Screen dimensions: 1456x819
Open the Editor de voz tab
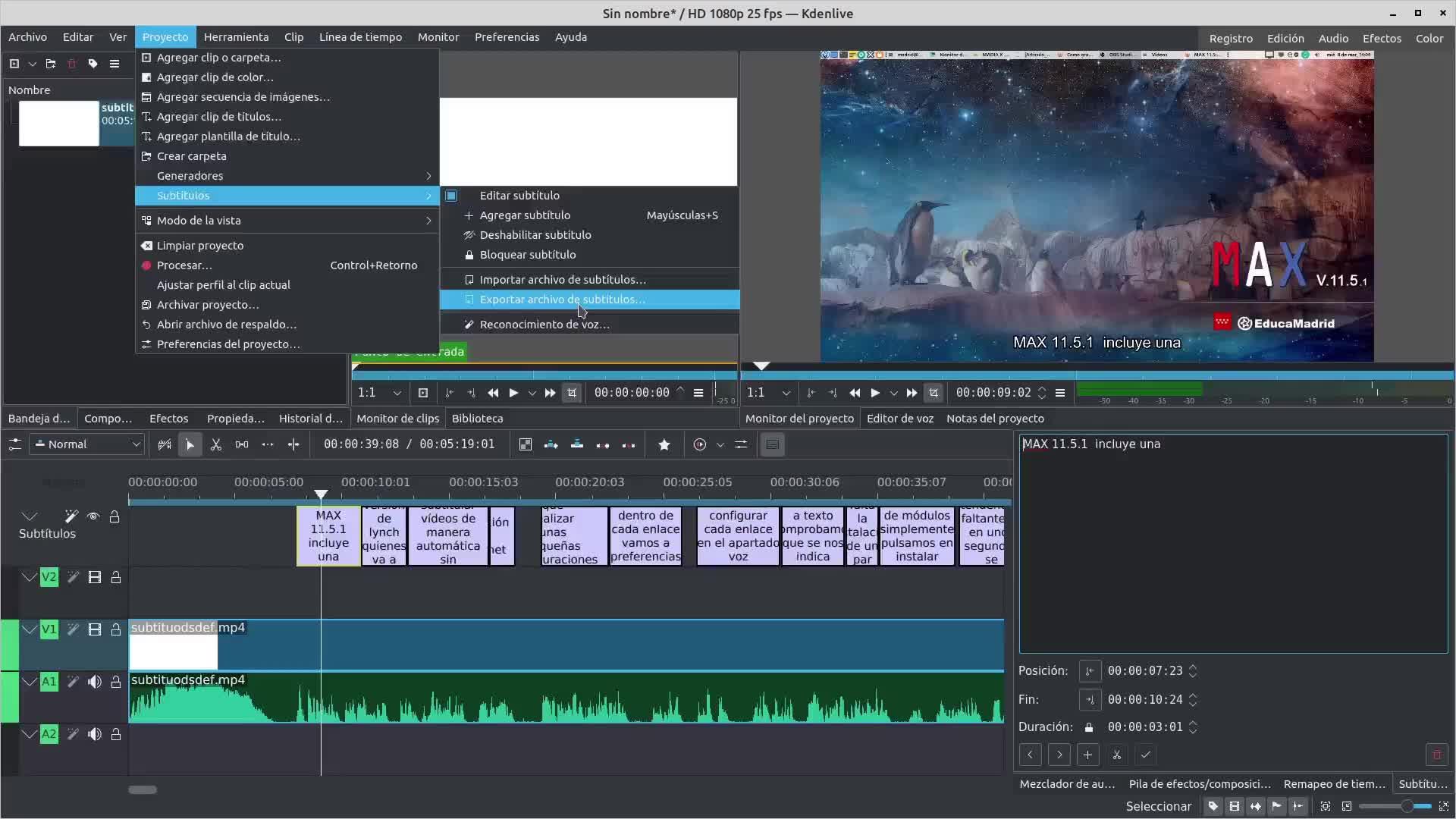[x=899, y=419]
